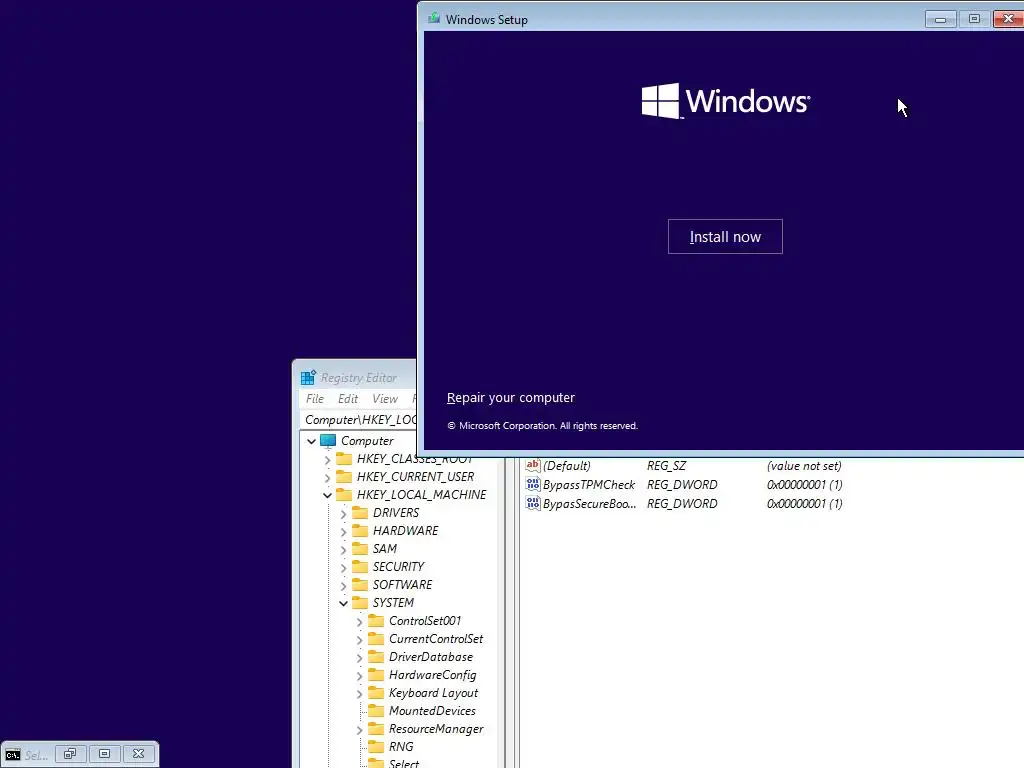The width and height of the screenshot is (1024, 768).
Task: Open Edit menu in Registry Editor
Action: tap(347, 398)
